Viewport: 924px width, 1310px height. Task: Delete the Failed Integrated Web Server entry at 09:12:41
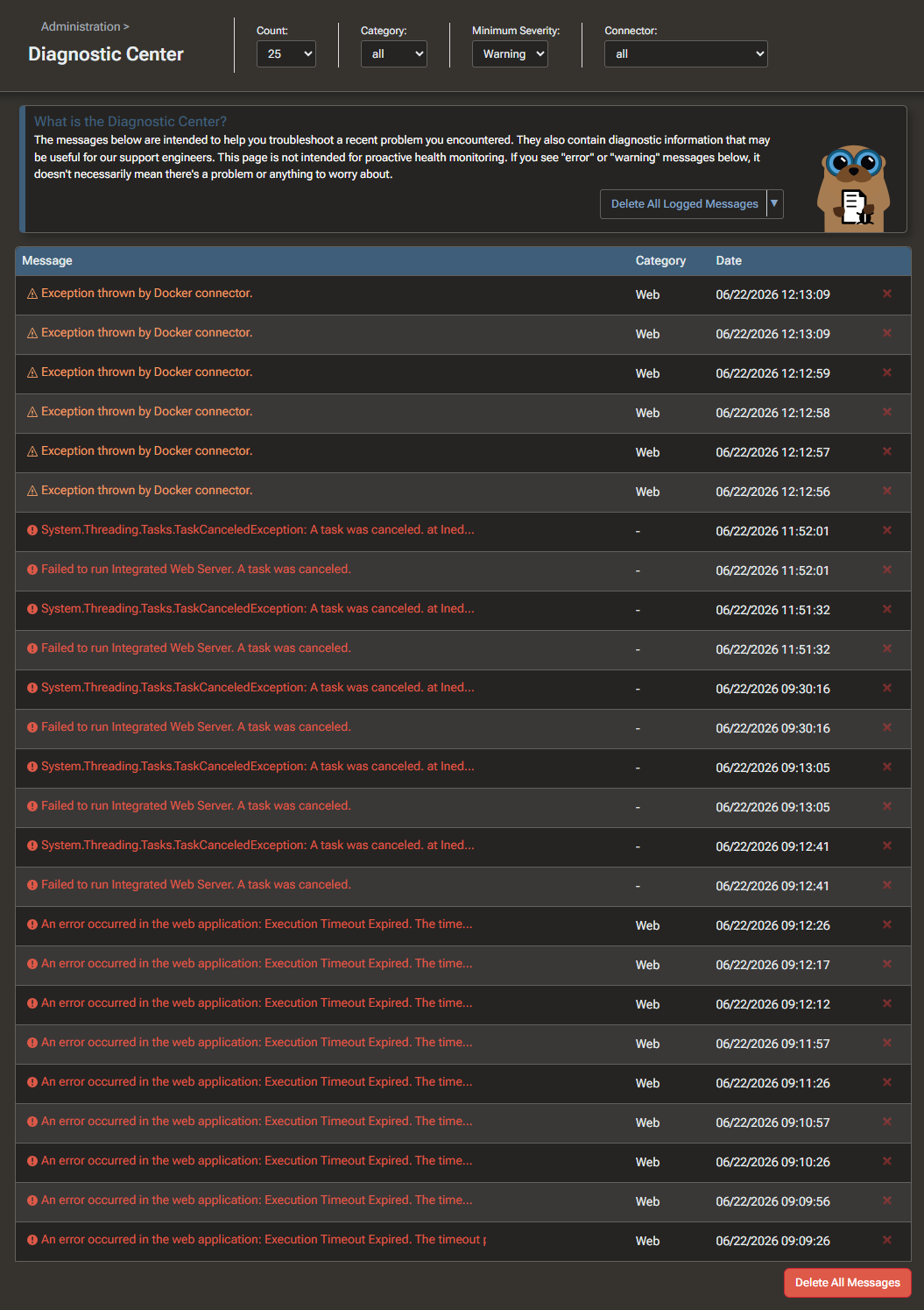tap(887, 885)
